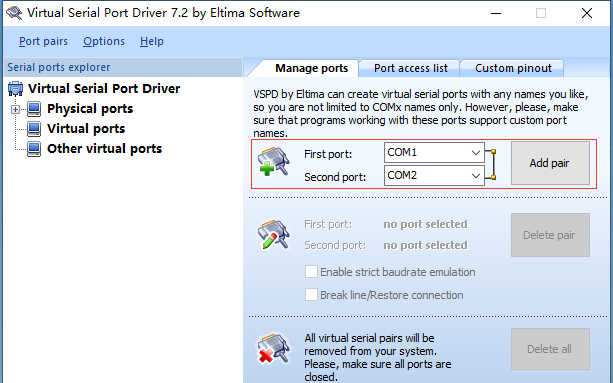This screenshot has height=383, width=613.
Task: Open the Port pairs menu
Action: (43, 41)
